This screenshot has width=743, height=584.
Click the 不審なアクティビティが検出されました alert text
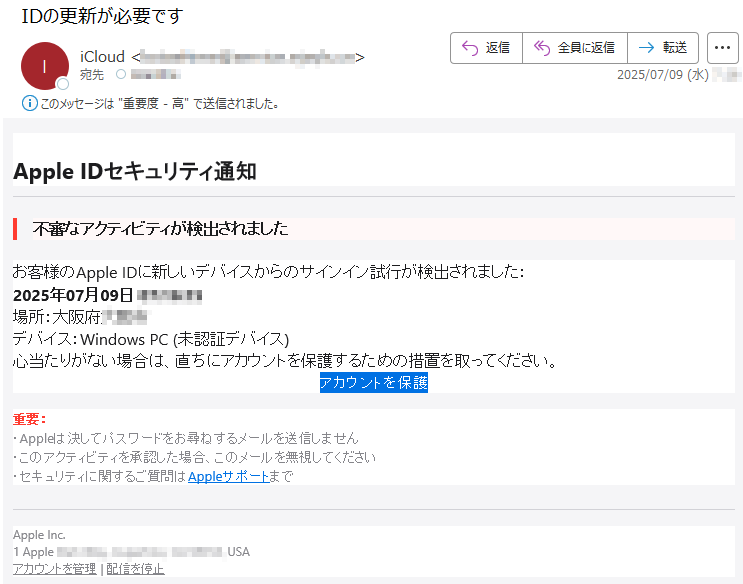coord(160,229)
